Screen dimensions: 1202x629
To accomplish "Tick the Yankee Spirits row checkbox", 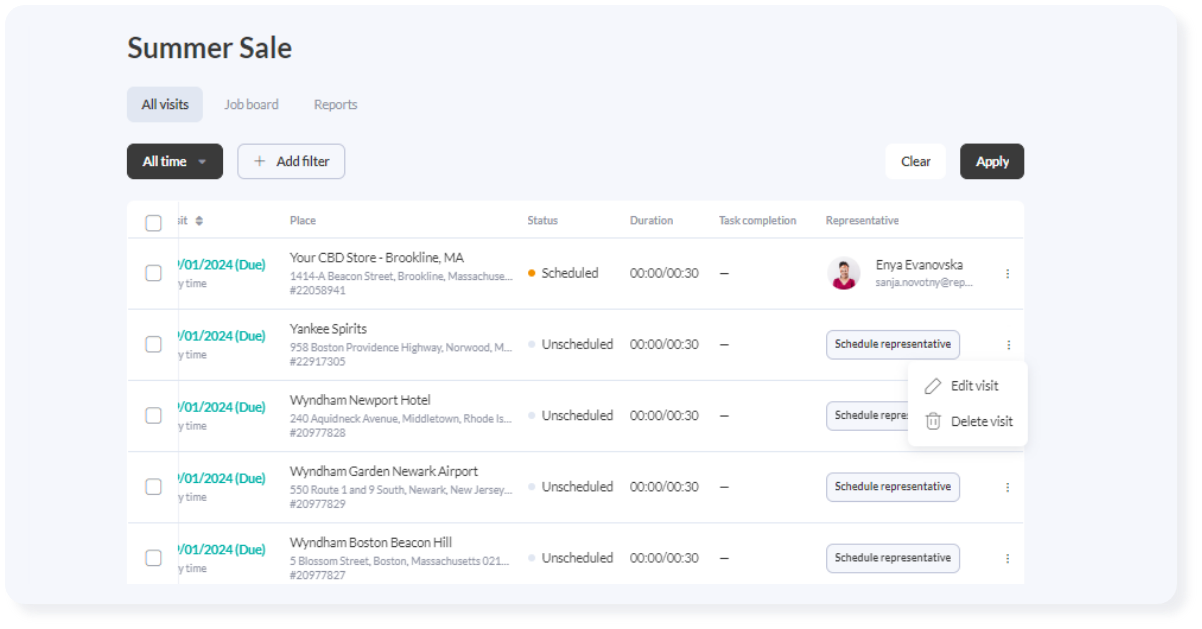I will coord(153,344).
